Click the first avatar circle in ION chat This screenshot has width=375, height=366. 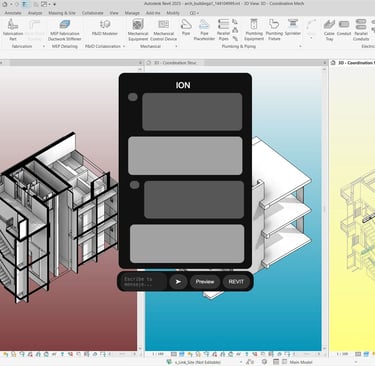pyautogui.click(x=133, y=97)
